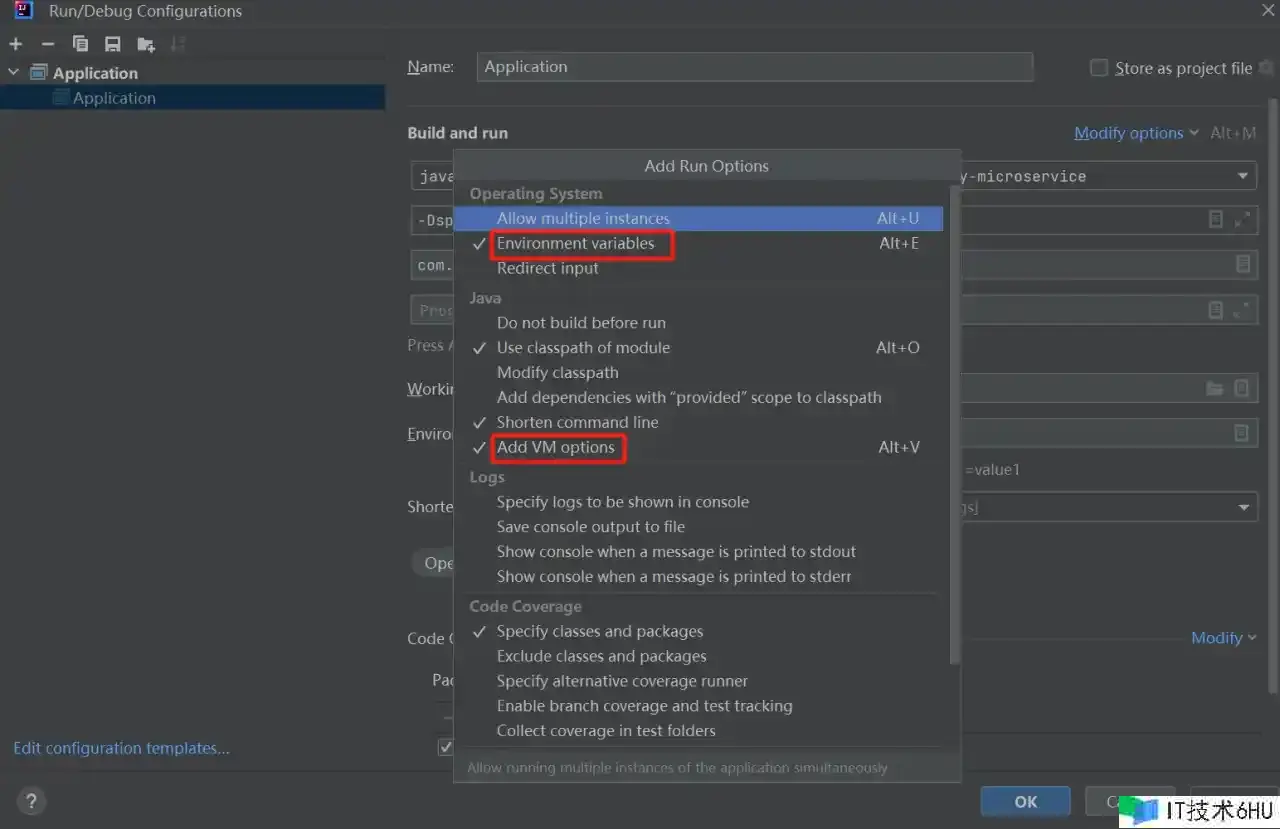The height and width of the screenshot is (829, 1280).
Task: Click the Save Configuration disk icon
Action: tap(113, 44)
